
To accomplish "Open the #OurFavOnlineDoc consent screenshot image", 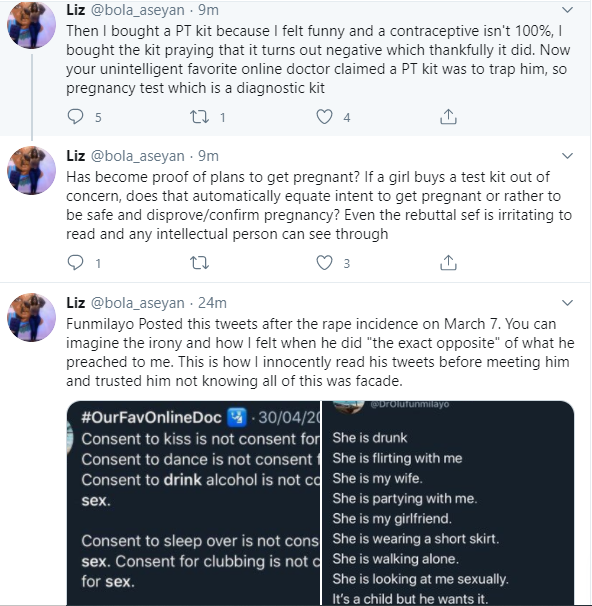I will point(194,503).
